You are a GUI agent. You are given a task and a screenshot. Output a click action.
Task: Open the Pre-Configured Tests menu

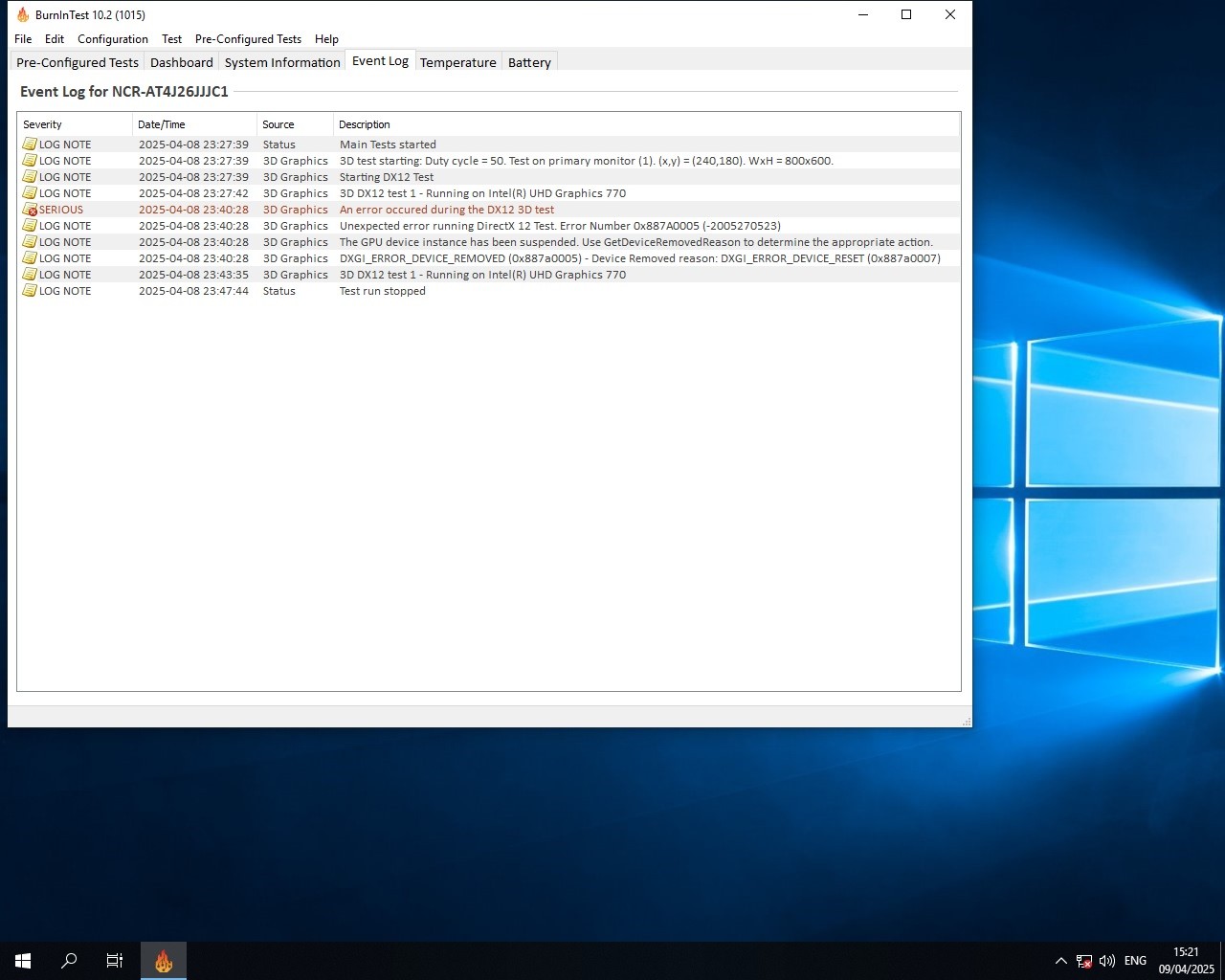(248, 39)
